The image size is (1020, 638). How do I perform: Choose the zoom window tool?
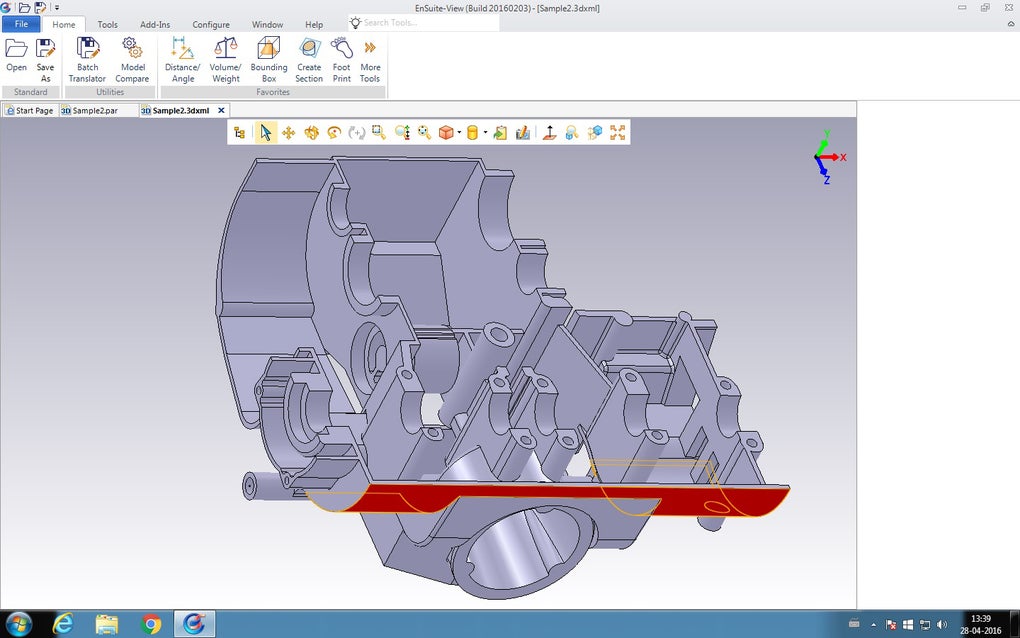pos(379,133)
